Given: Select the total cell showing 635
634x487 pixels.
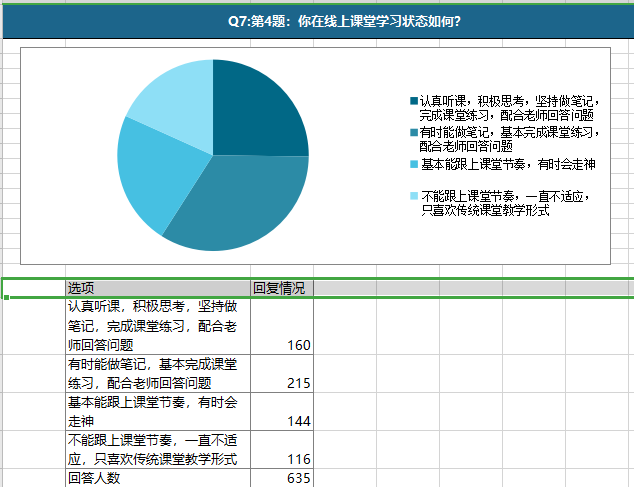Looking at the screenshot, I should tap(282, 478).
